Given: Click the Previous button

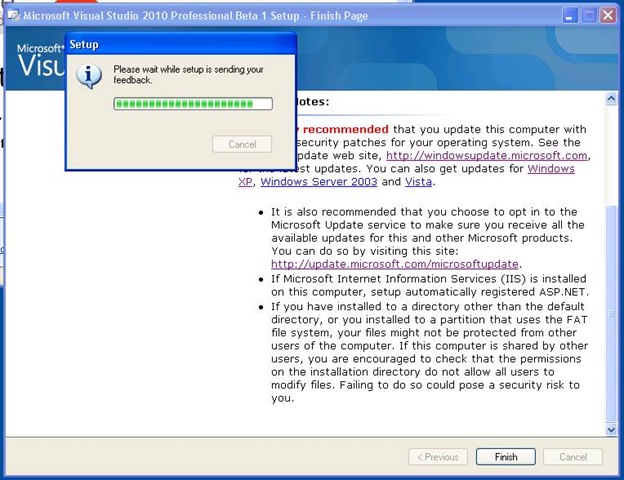Looking at the screenshot, I should pyautogui.click(x=438, y=457).
